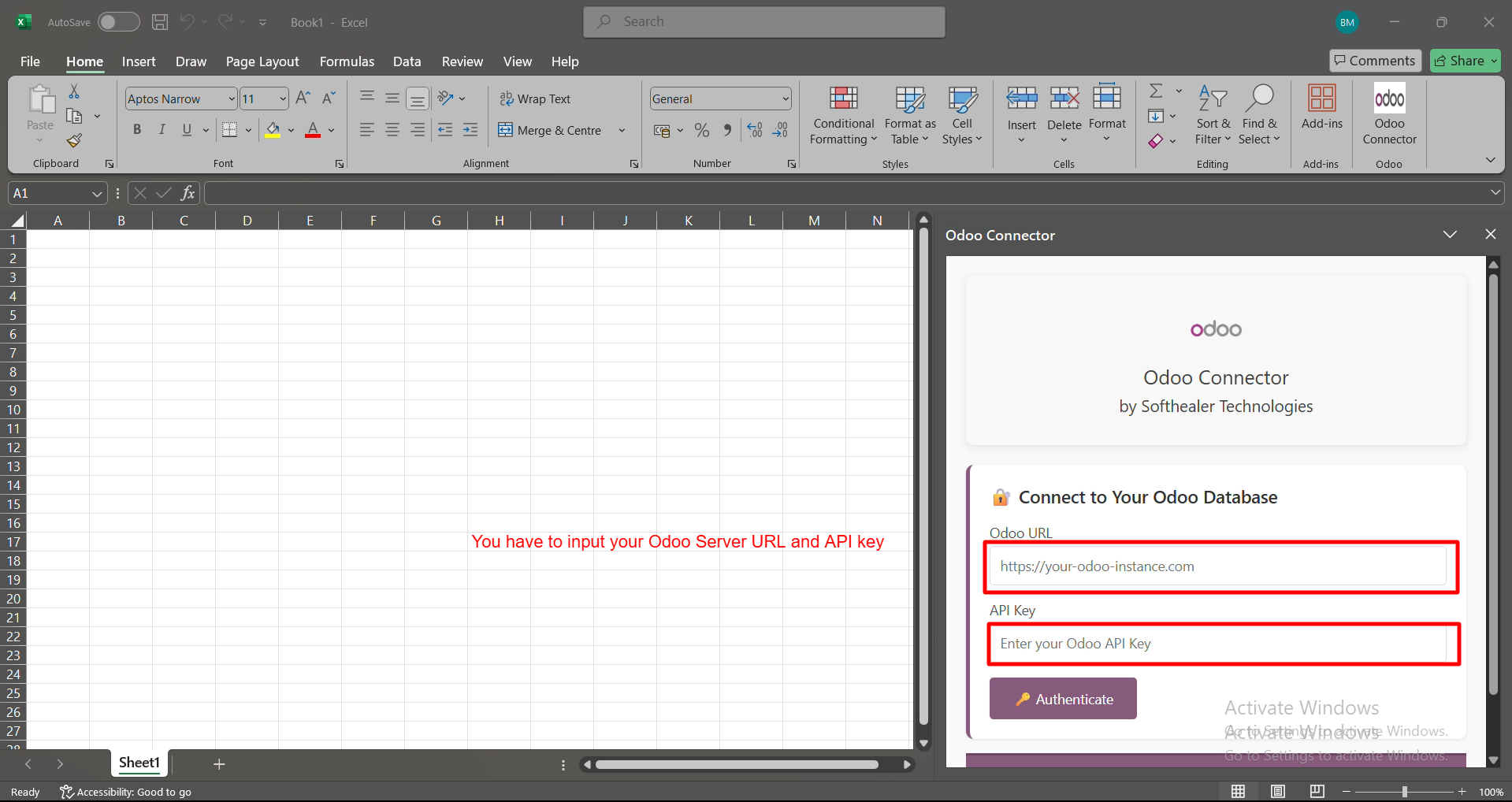1512x802 pixels.
Task: Expand the General number format dropdown
Action: (x=786, y=99)
